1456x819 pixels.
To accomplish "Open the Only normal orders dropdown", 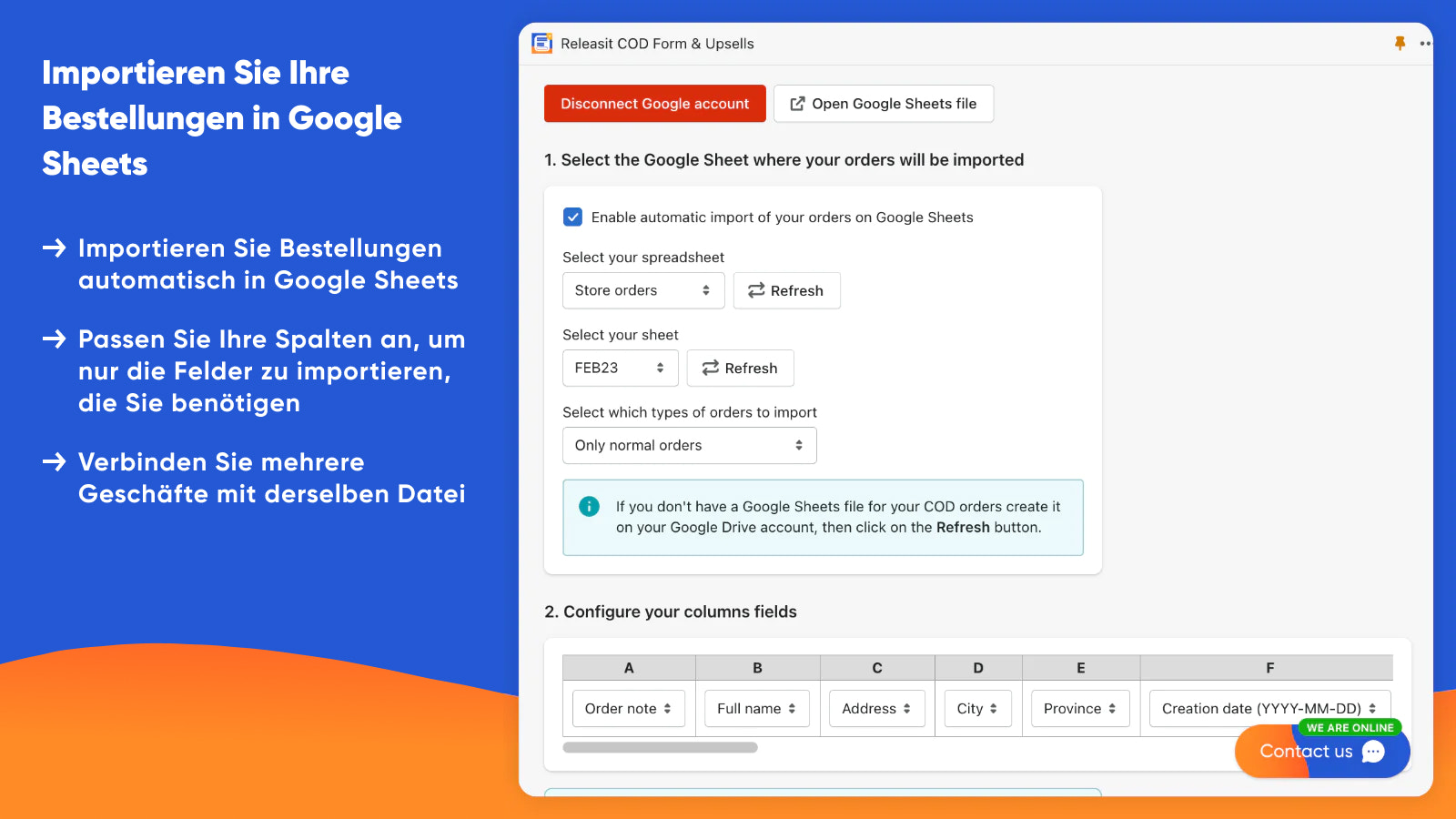I will (690, 445).
